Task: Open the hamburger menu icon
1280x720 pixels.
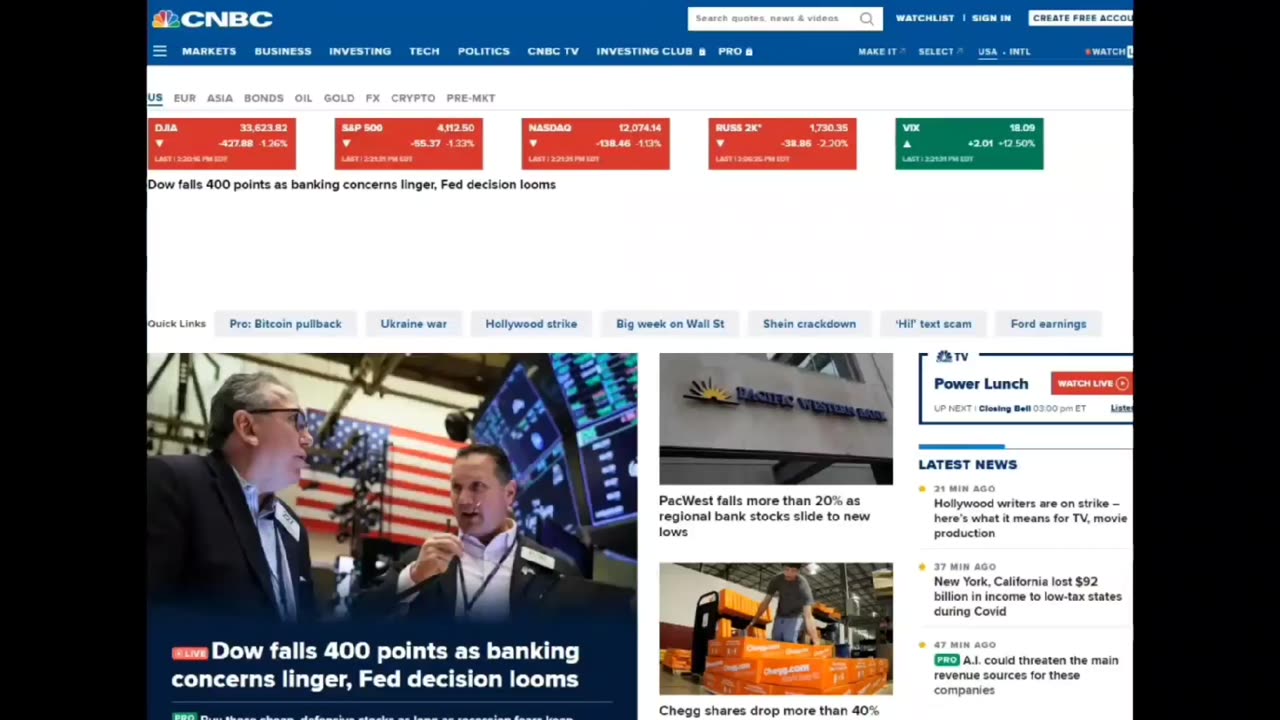Action: [x=160, y=51]
